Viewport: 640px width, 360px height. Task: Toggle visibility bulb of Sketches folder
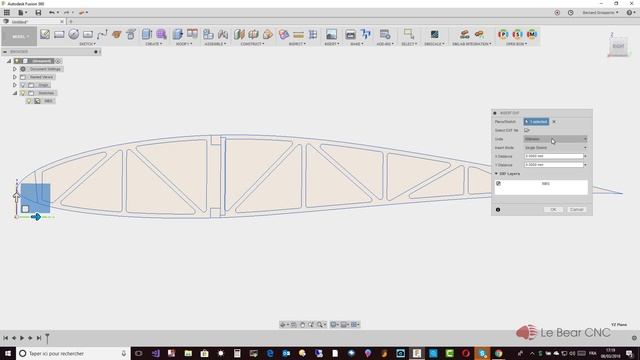pos(23,93)
